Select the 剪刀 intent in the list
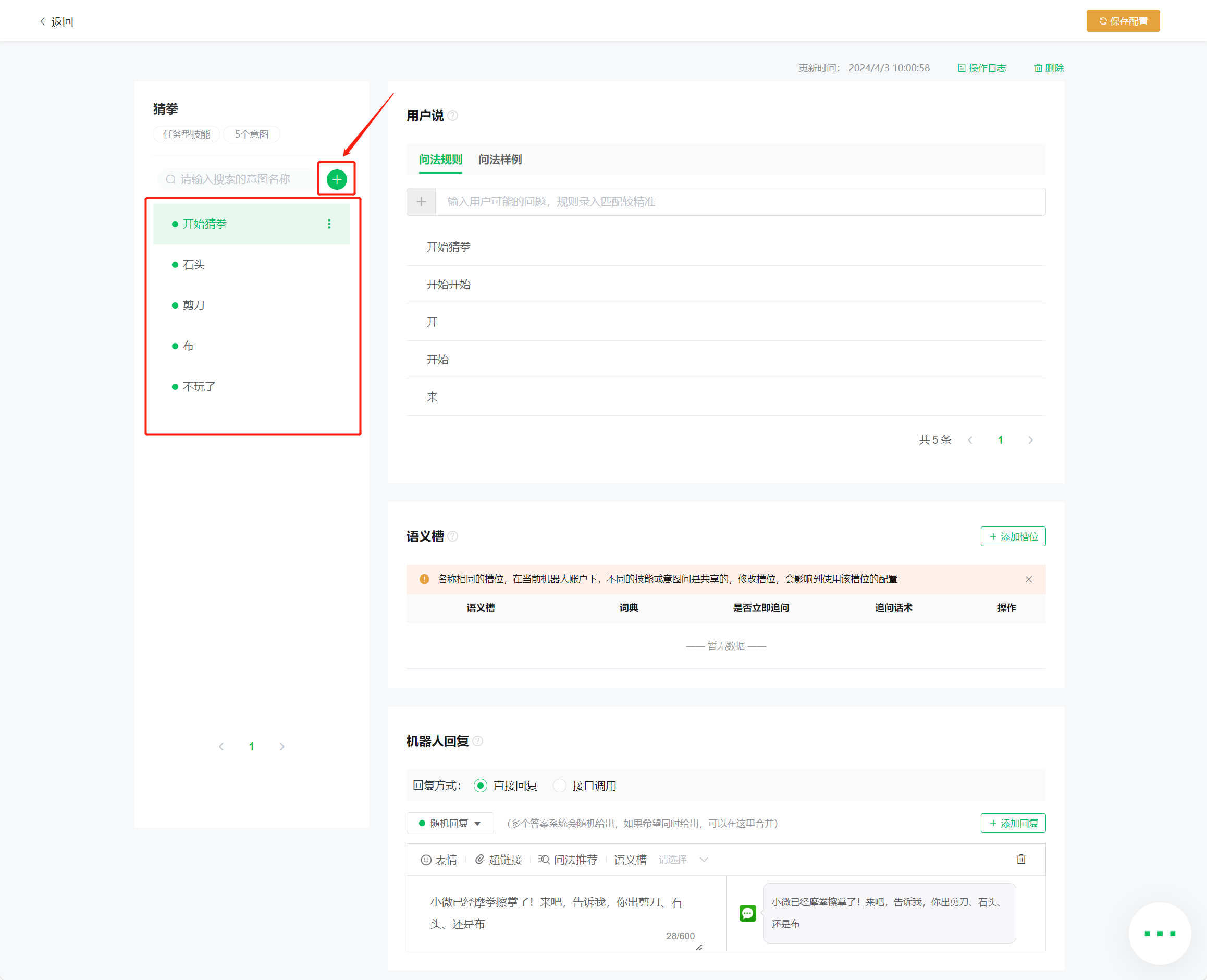Screen dimensions: 1207x980 pos(193,305)
